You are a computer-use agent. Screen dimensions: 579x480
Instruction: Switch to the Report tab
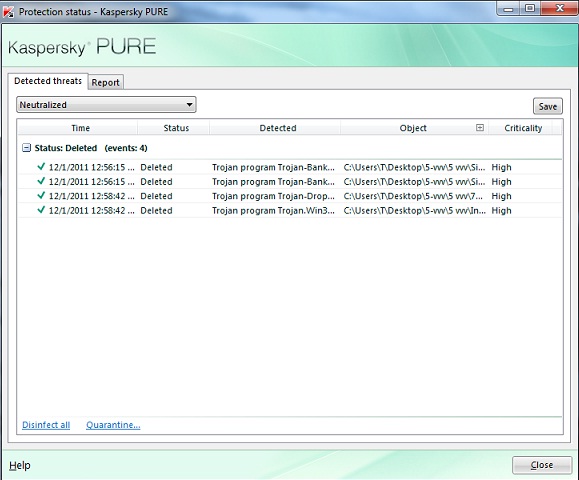tap(106, 82)
